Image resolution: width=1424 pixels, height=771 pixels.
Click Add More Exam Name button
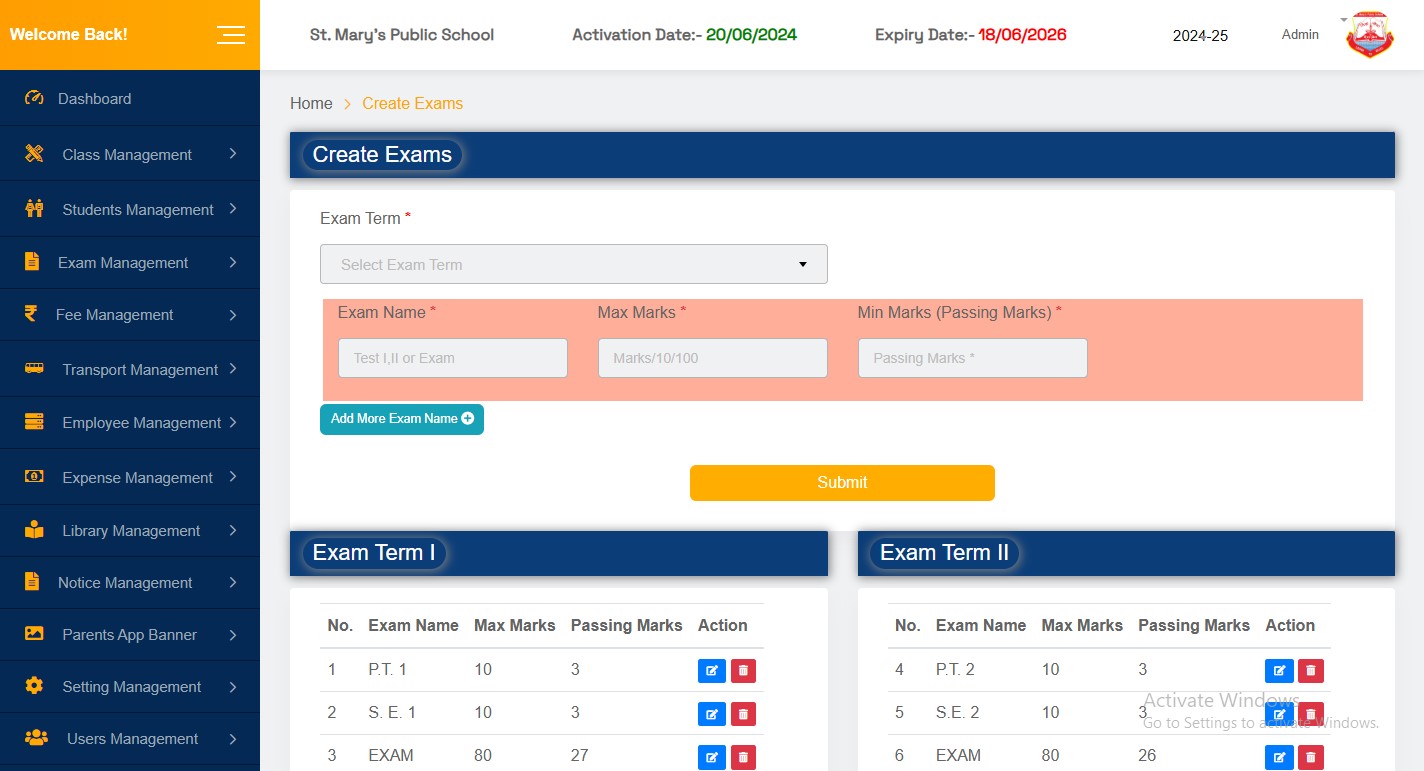(x=401, y=419)
